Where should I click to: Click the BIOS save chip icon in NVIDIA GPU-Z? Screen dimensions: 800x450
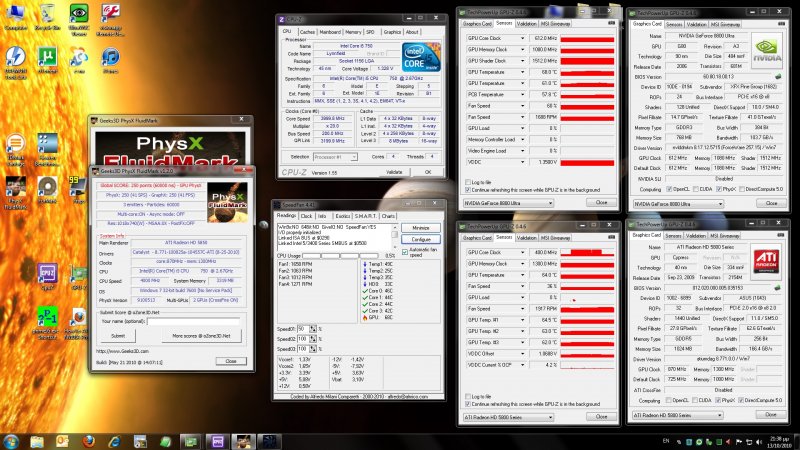[778, 77]
